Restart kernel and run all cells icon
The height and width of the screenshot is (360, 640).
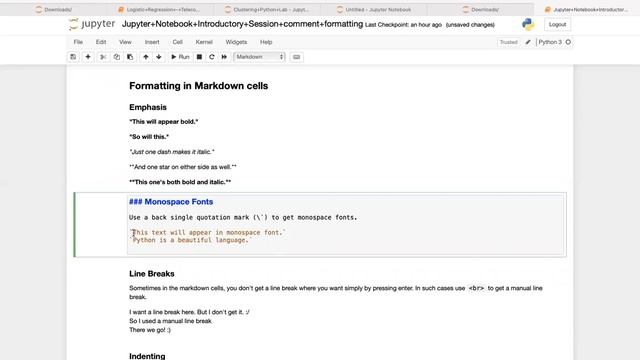224,57
